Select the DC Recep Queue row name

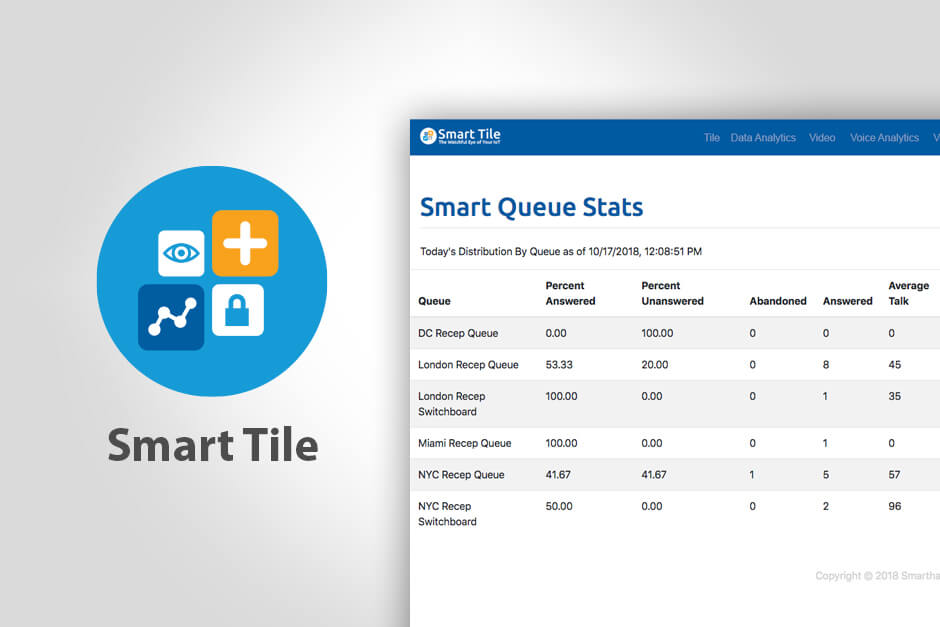458,333
